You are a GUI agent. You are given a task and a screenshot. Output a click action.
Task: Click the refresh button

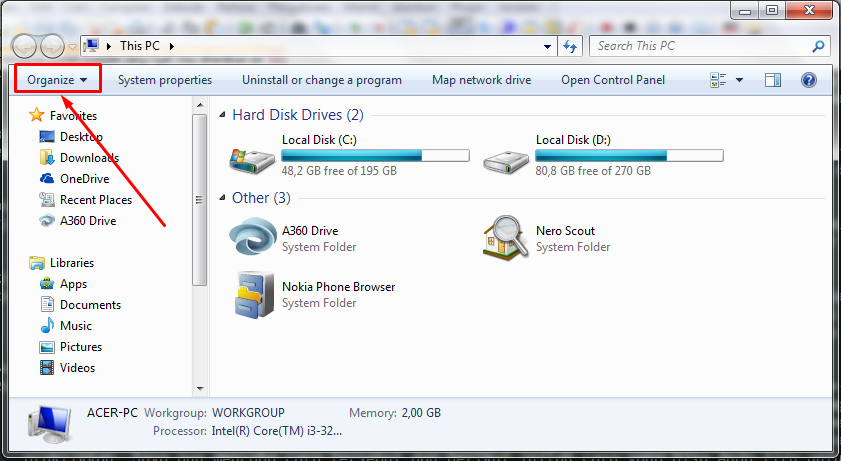coord(570,47)
